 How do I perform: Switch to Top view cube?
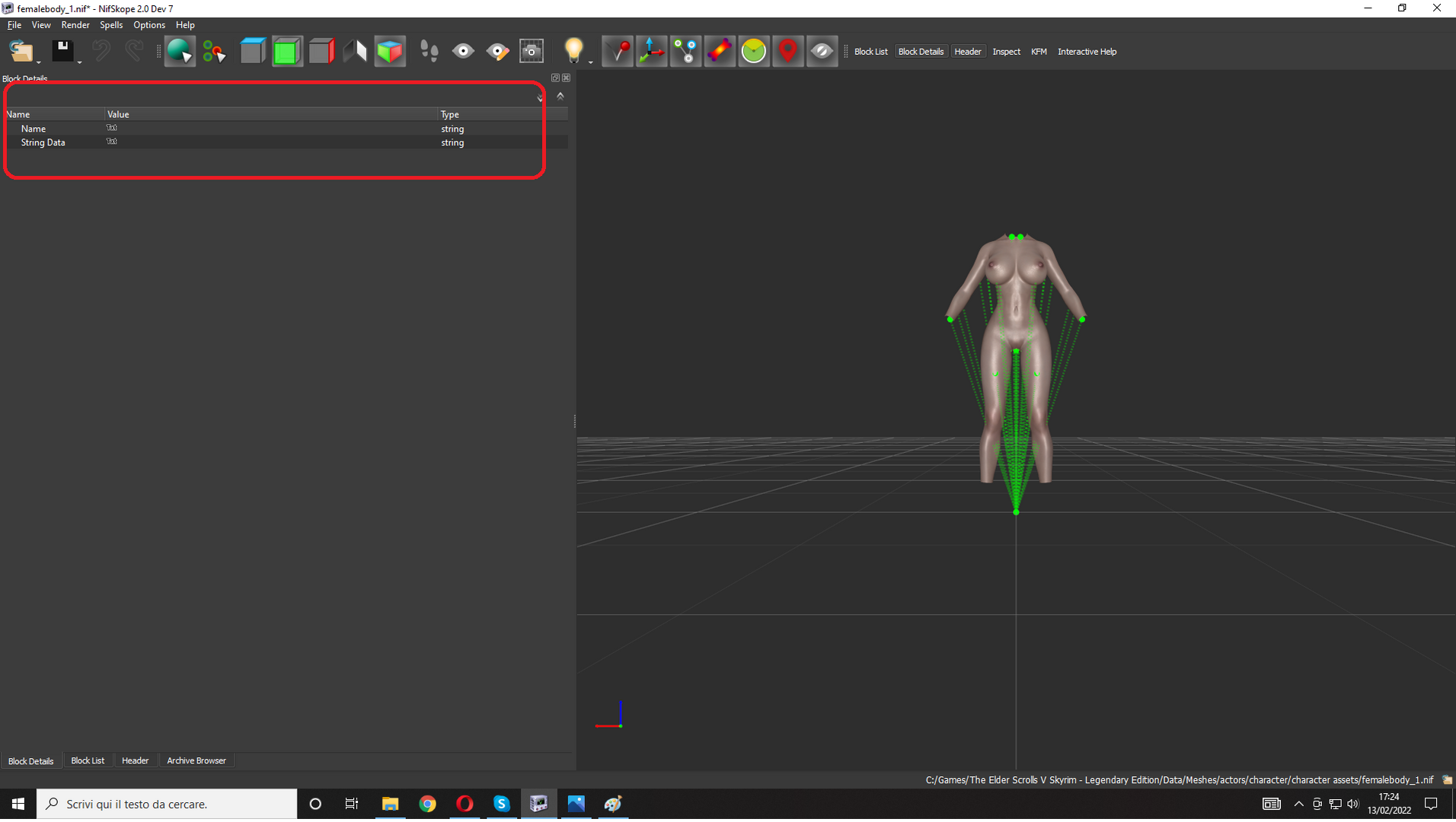coord(252,52)
